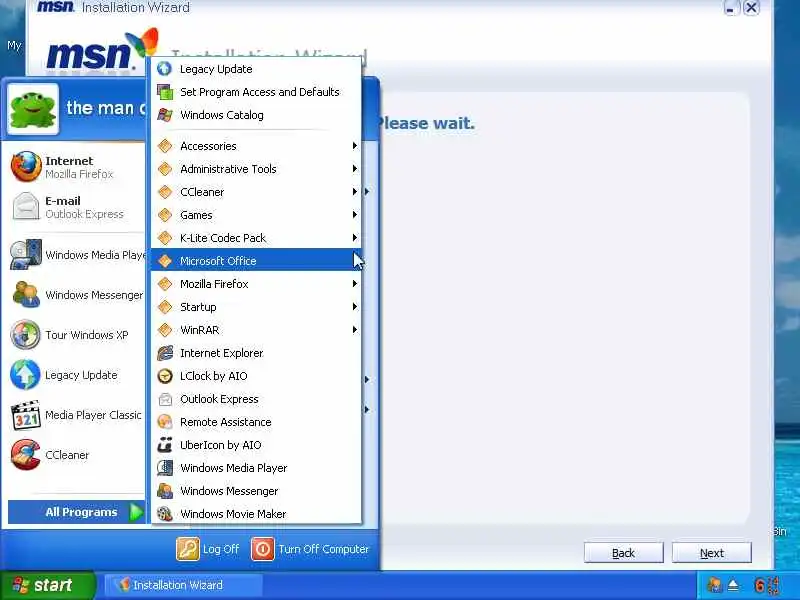Open the Microsoft Office menu entry

click(x=256, y=261)
